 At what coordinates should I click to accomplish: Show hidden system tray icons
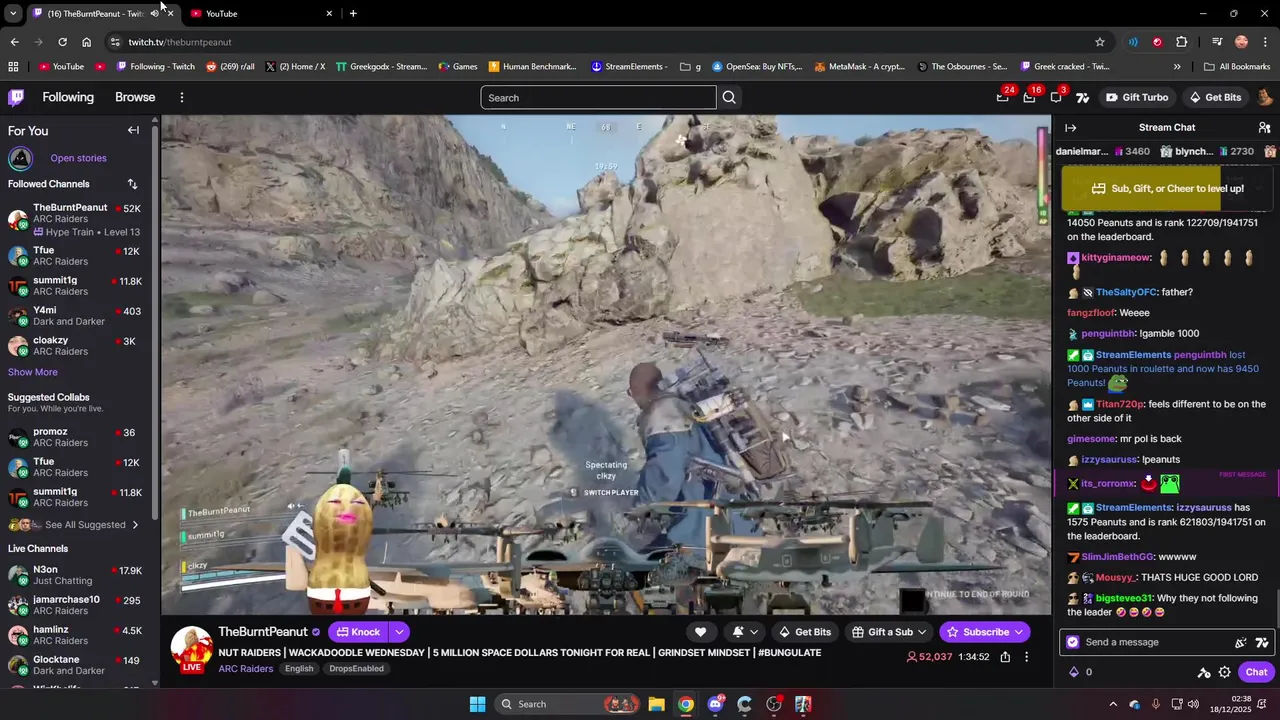pyautogui.click(x=1114, y=704)
